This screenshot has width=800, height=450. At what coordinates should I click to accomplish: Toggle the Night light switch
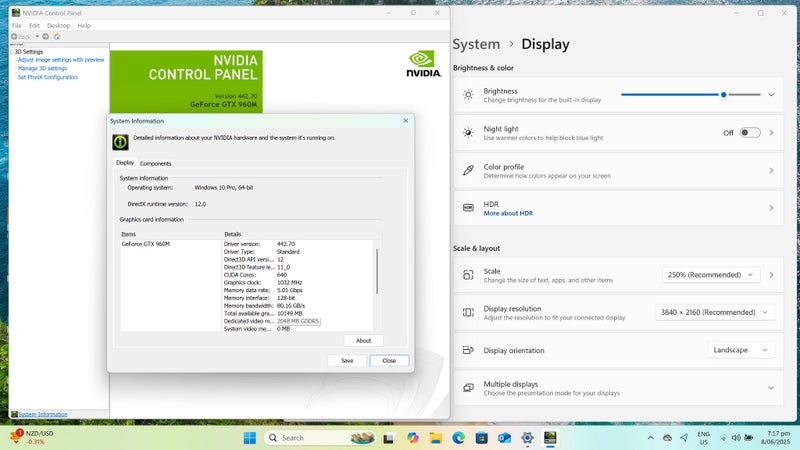point(750,133)
